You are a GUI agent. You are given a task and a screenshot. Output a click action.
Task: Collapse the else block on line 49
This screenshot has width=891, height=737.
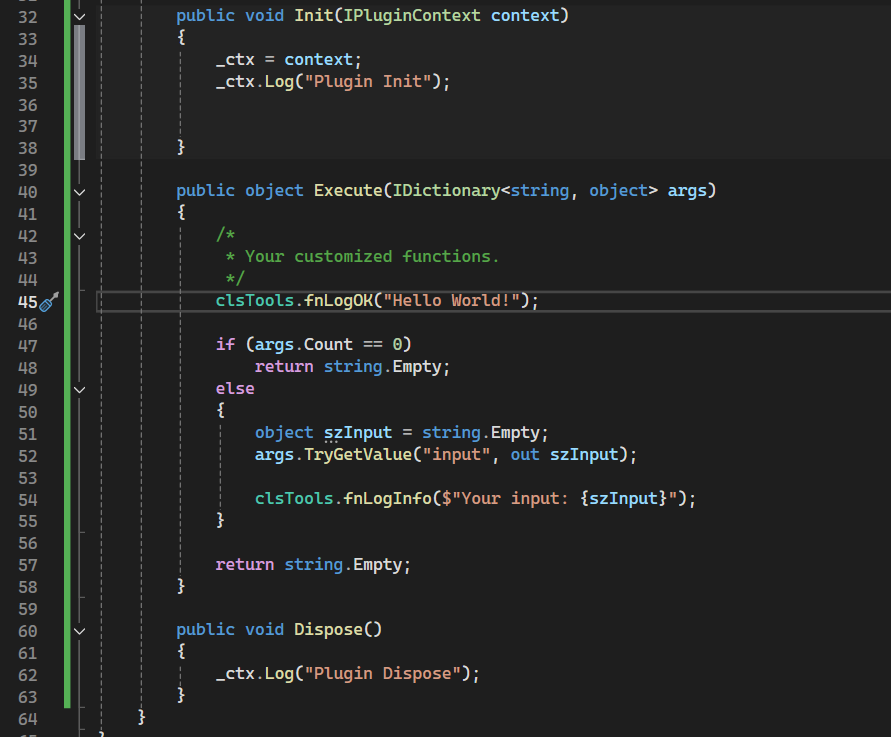80,389
